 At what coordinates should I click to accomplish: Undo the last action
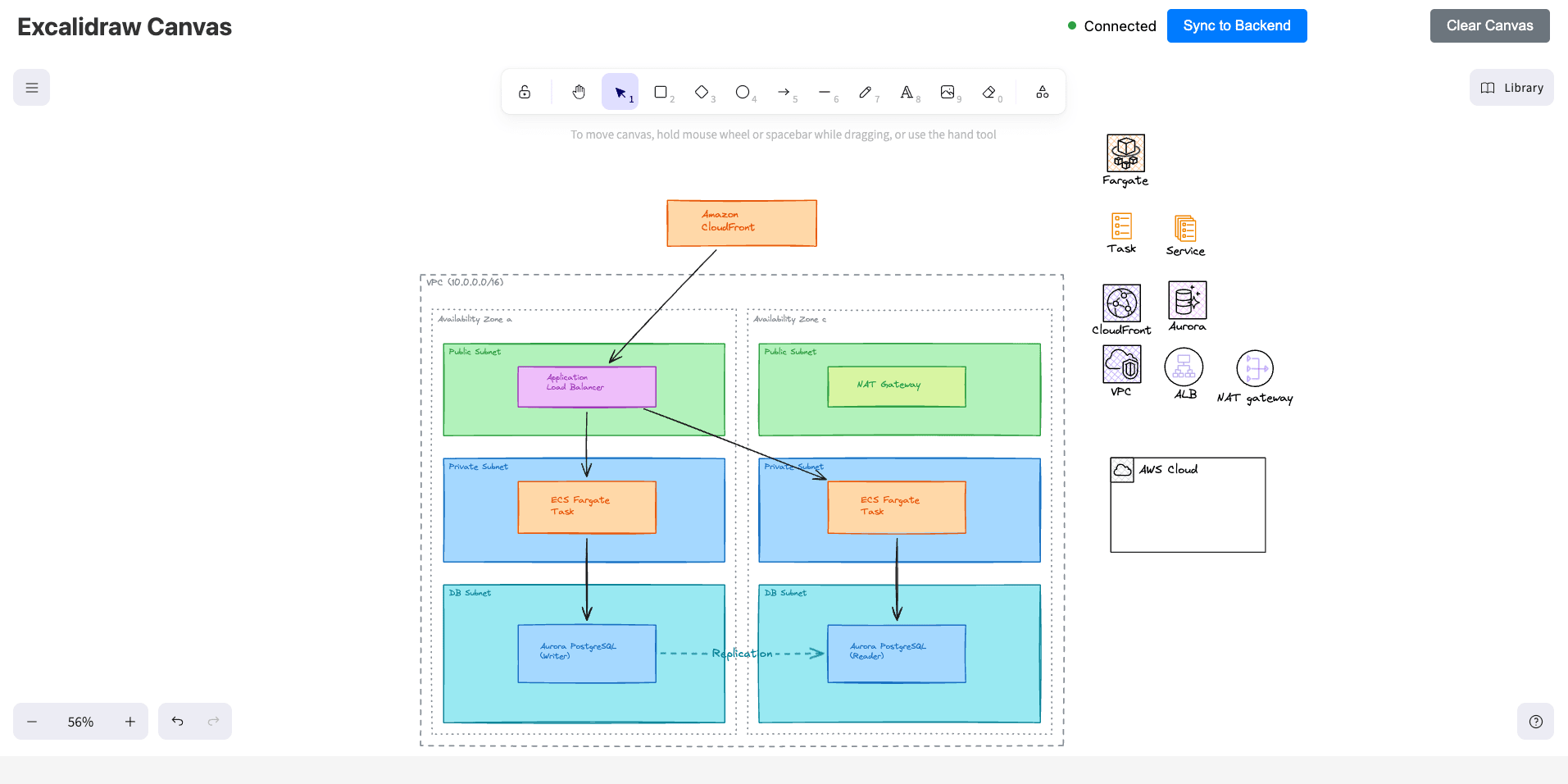[x=177, y=722]
